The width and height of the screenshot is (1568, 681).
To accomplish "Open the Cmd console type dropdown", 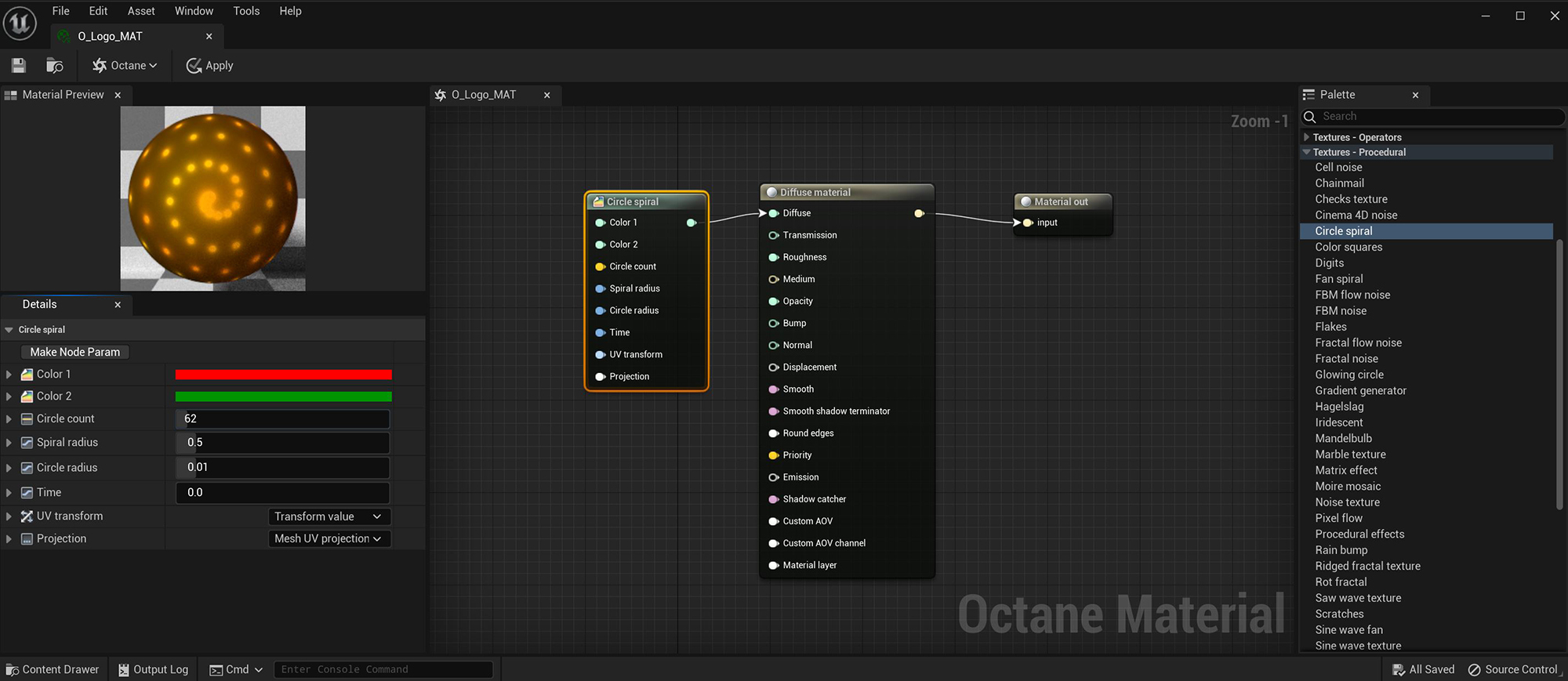I will coord(236,669).
